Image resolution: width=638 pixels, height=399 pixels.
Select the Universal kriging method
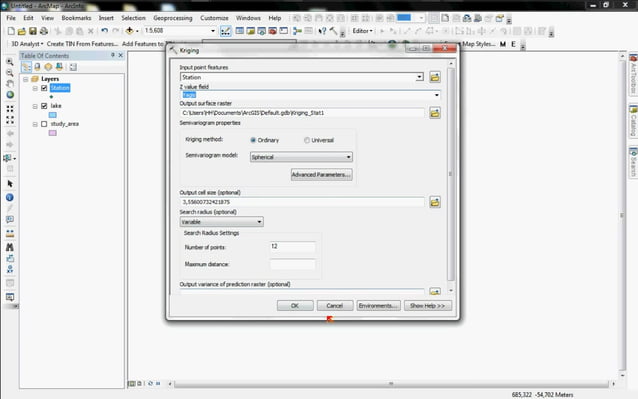tap(307, 140)
